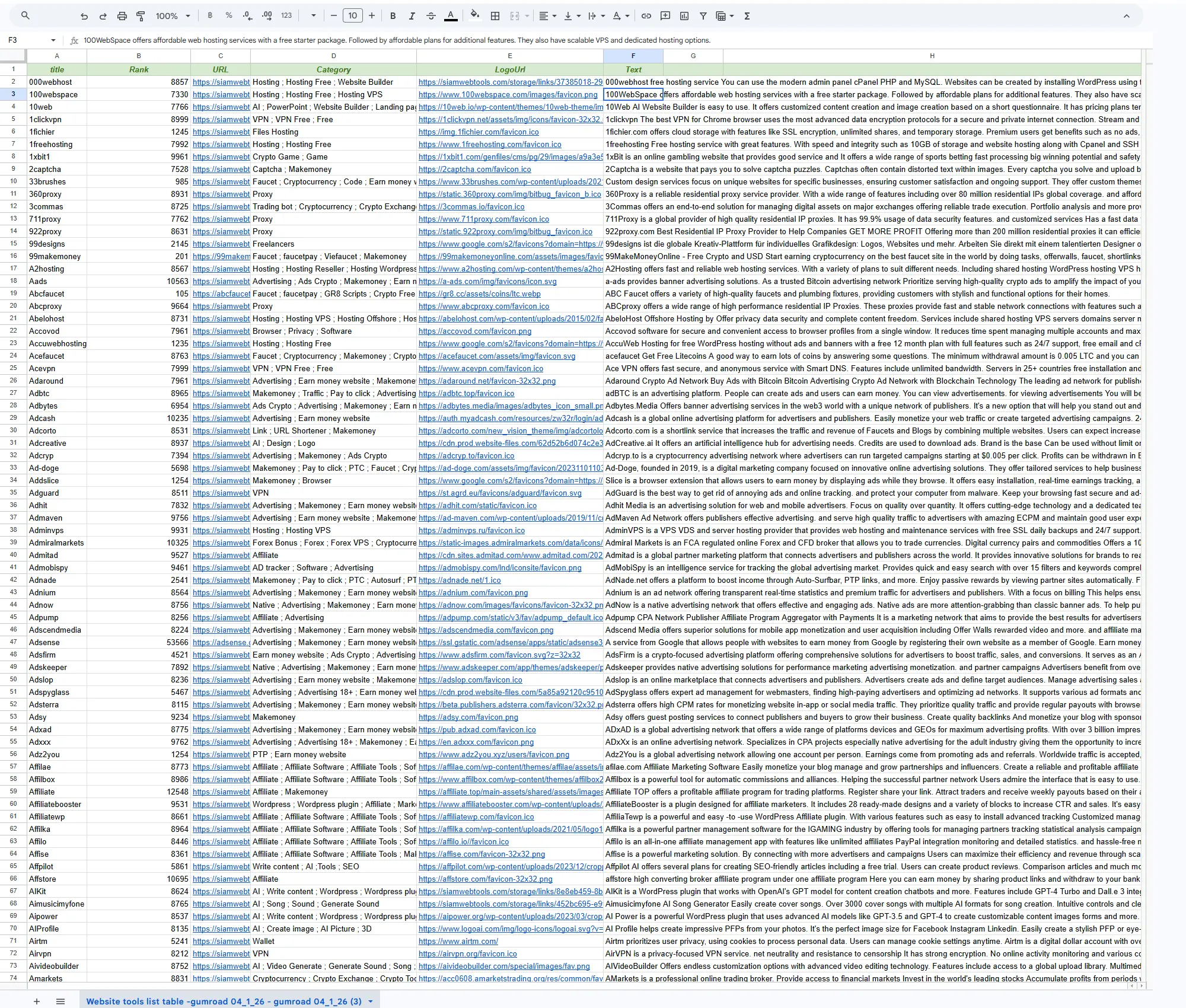Open the Name box dropdown next to F3
The height and width of the screenshot is (1008, 1186).
(53, 40)
